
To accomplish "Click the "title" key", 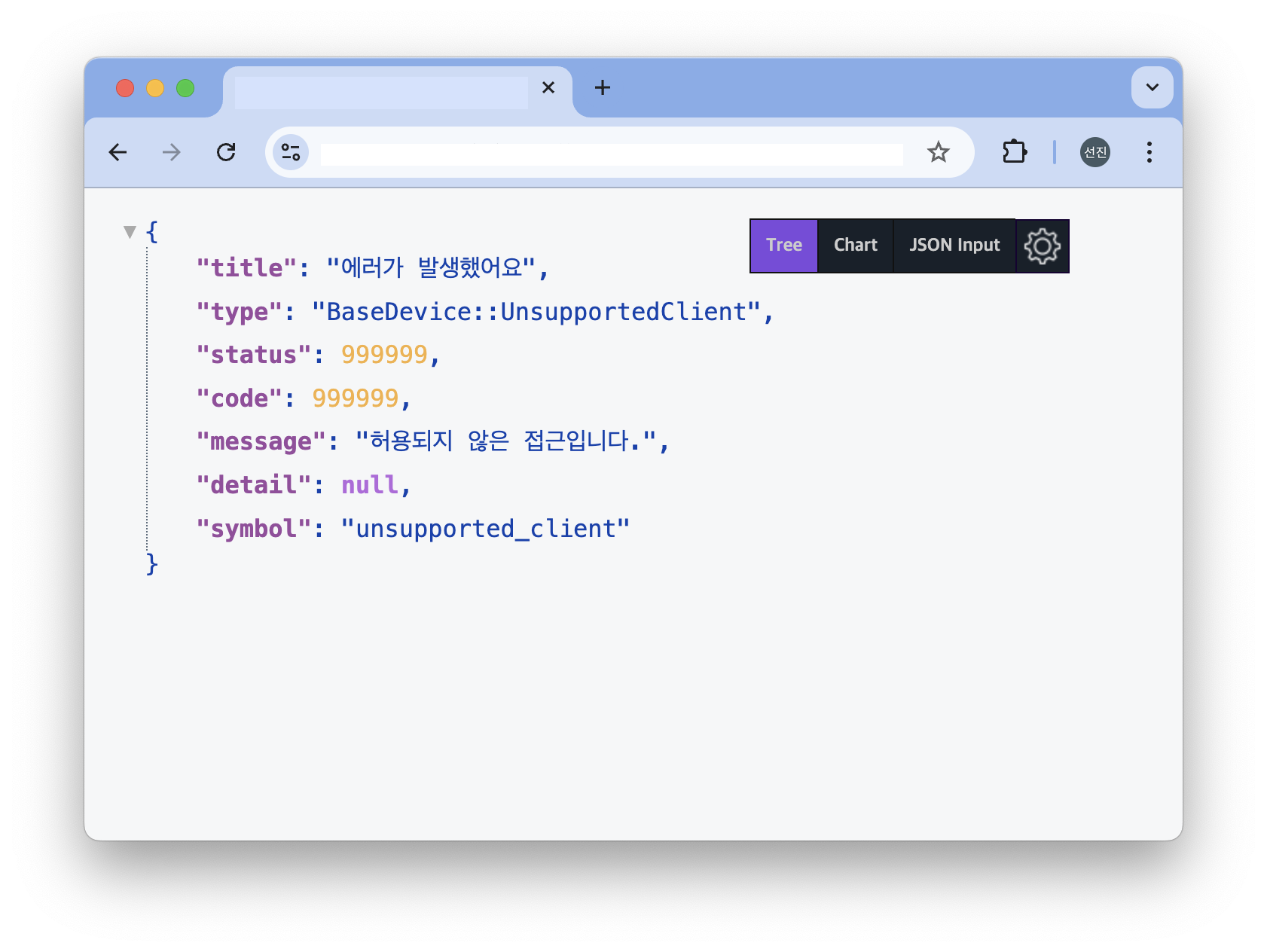I will [x=246, y=268].
